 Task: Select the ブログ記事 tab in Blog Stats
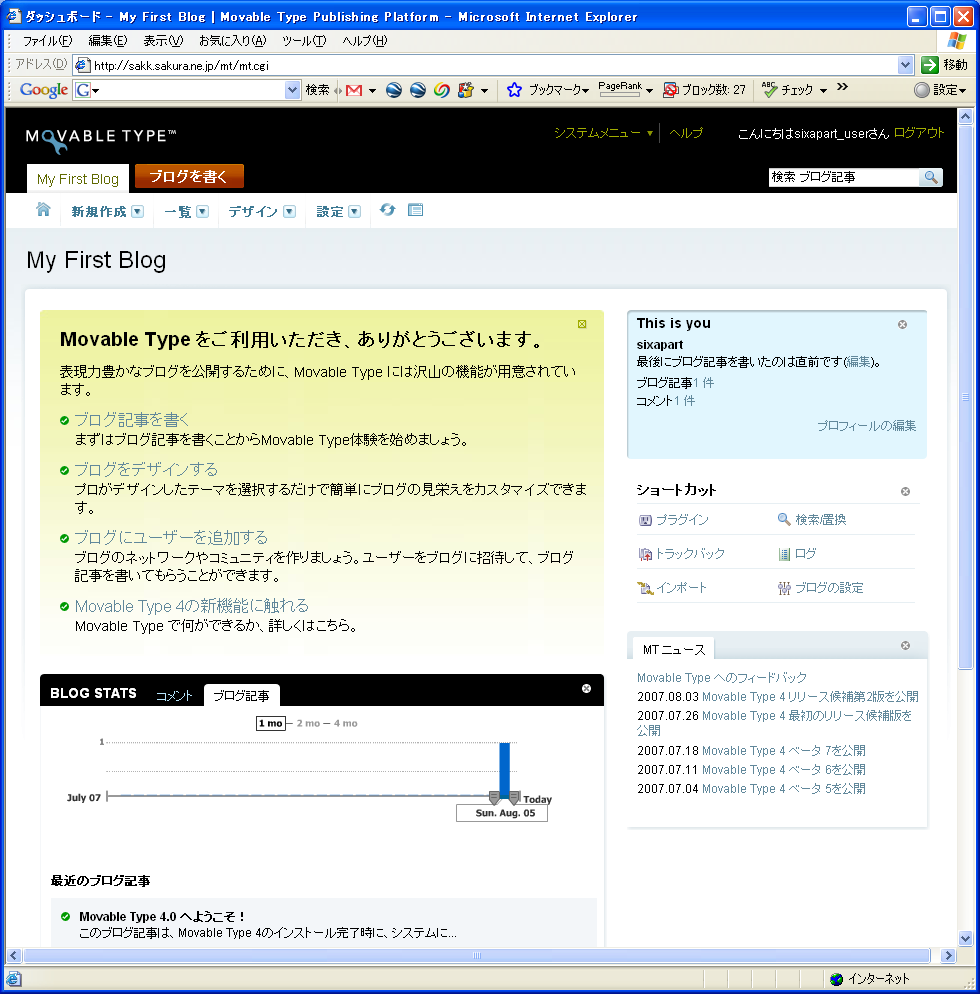point(242,695)
